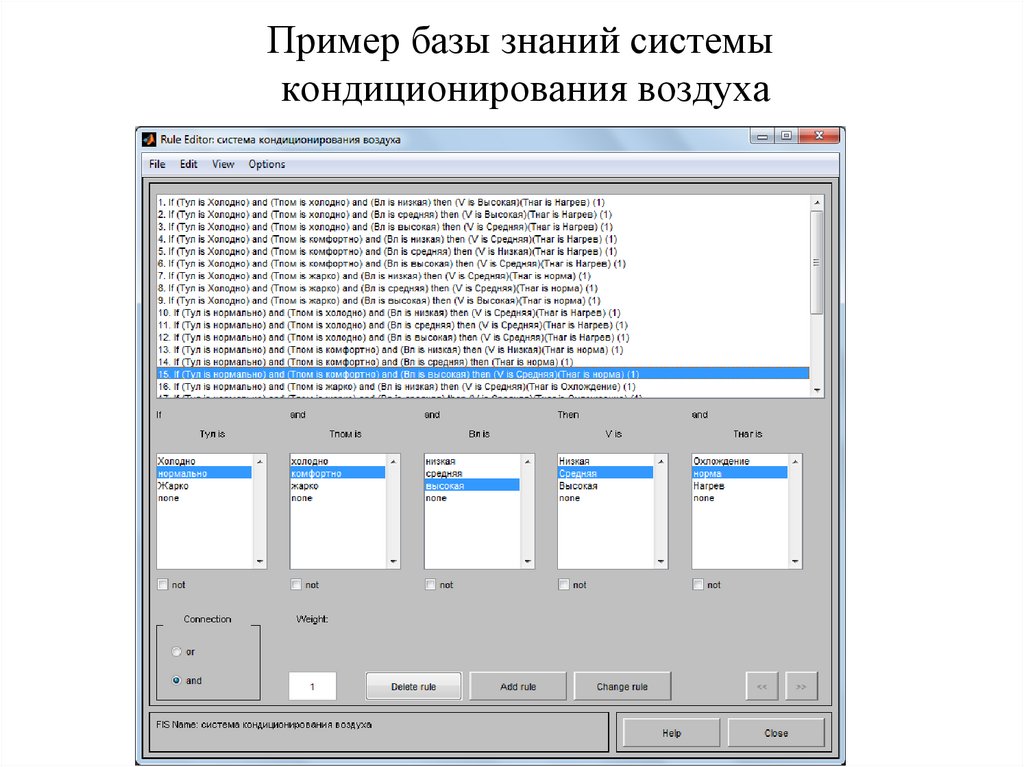Select 'Средняя' in the V list
The width and height of the screenshot is (1024, 767).
pyautogui.click(x=605, y=474)
